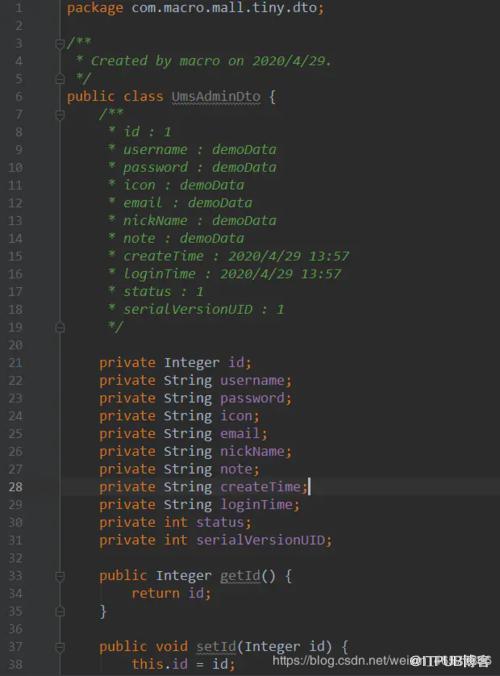Click 'note : demoData' comment line
The width and height of the screenshot is (500, 676).
184,238
